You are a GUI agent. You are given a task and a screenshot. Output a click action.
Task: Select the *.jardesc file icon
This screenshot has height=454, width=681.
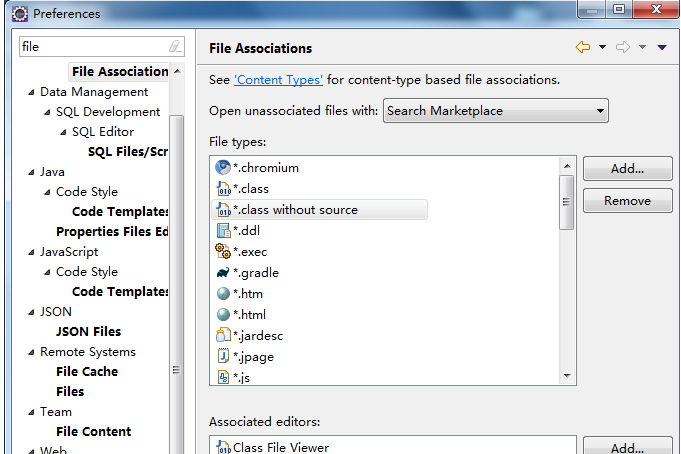click(223, 336)
